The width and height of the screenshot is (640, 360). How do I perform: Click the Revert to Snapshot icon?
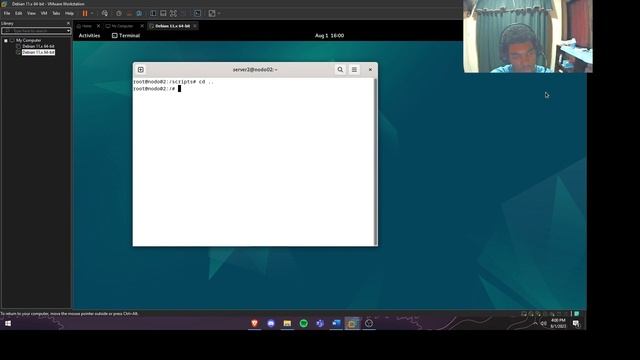(129, 13)
